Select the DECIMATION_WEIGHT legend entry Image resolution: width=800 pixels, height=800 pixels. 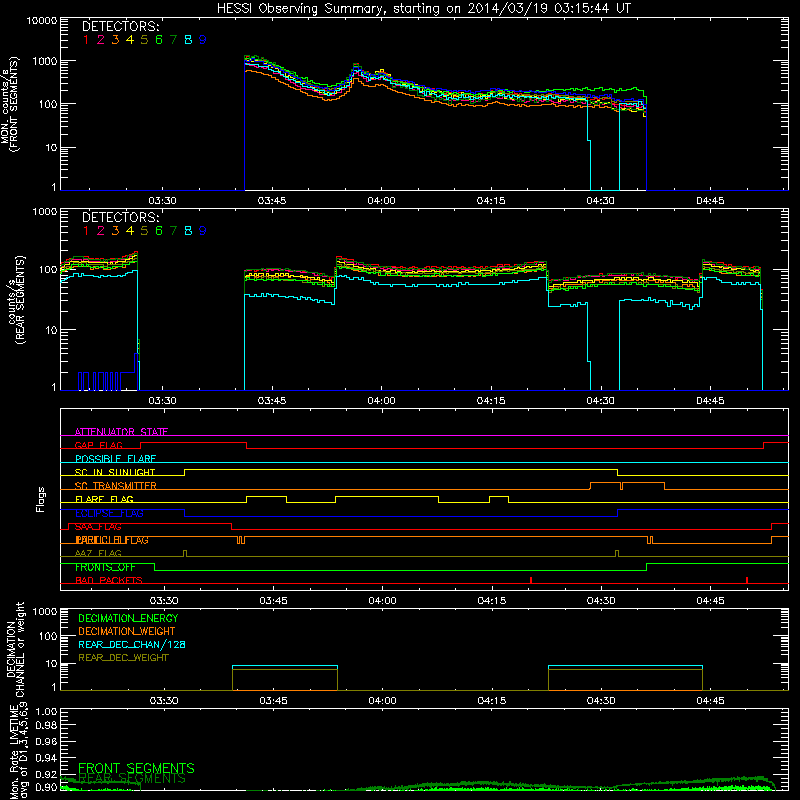pos(127,632)
